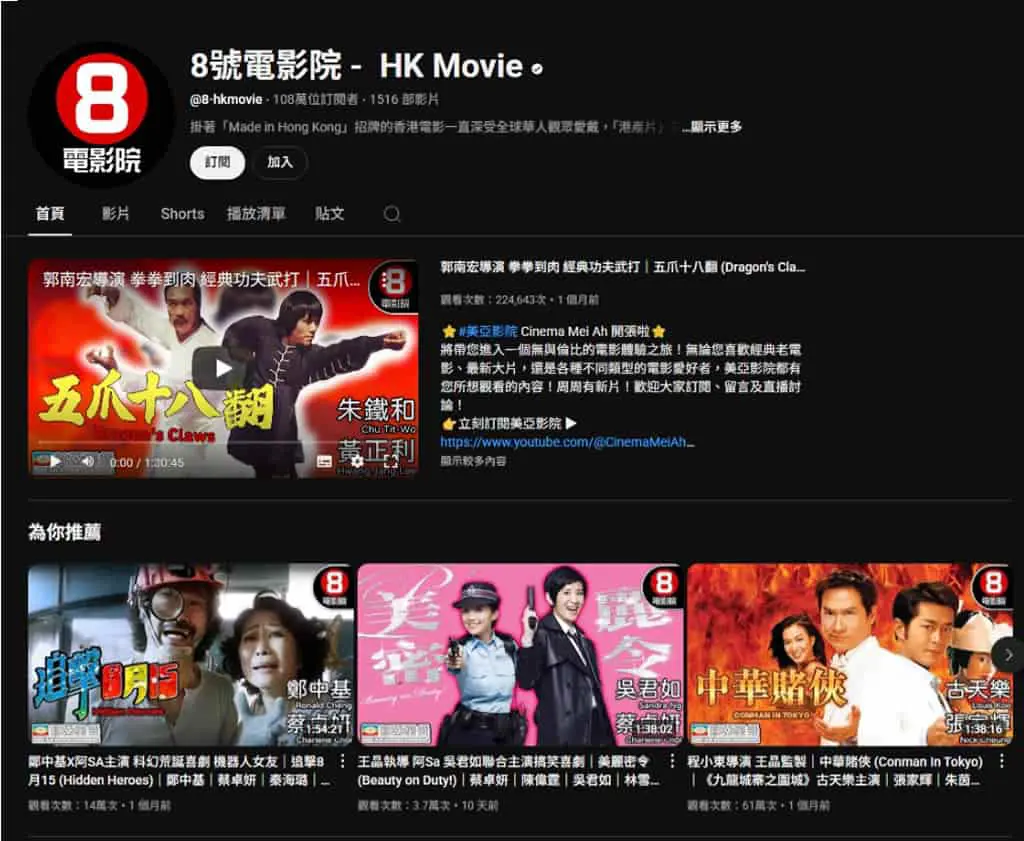Toggle the subtitles icon in player controls

[324, 462]
